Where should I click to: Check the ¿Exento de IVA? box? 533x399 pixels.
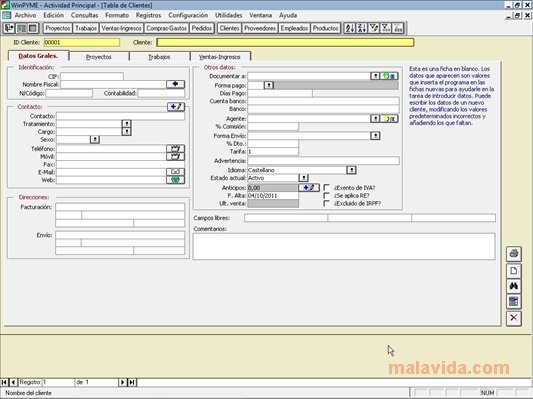pyautogui.click(x=327, y=188)
